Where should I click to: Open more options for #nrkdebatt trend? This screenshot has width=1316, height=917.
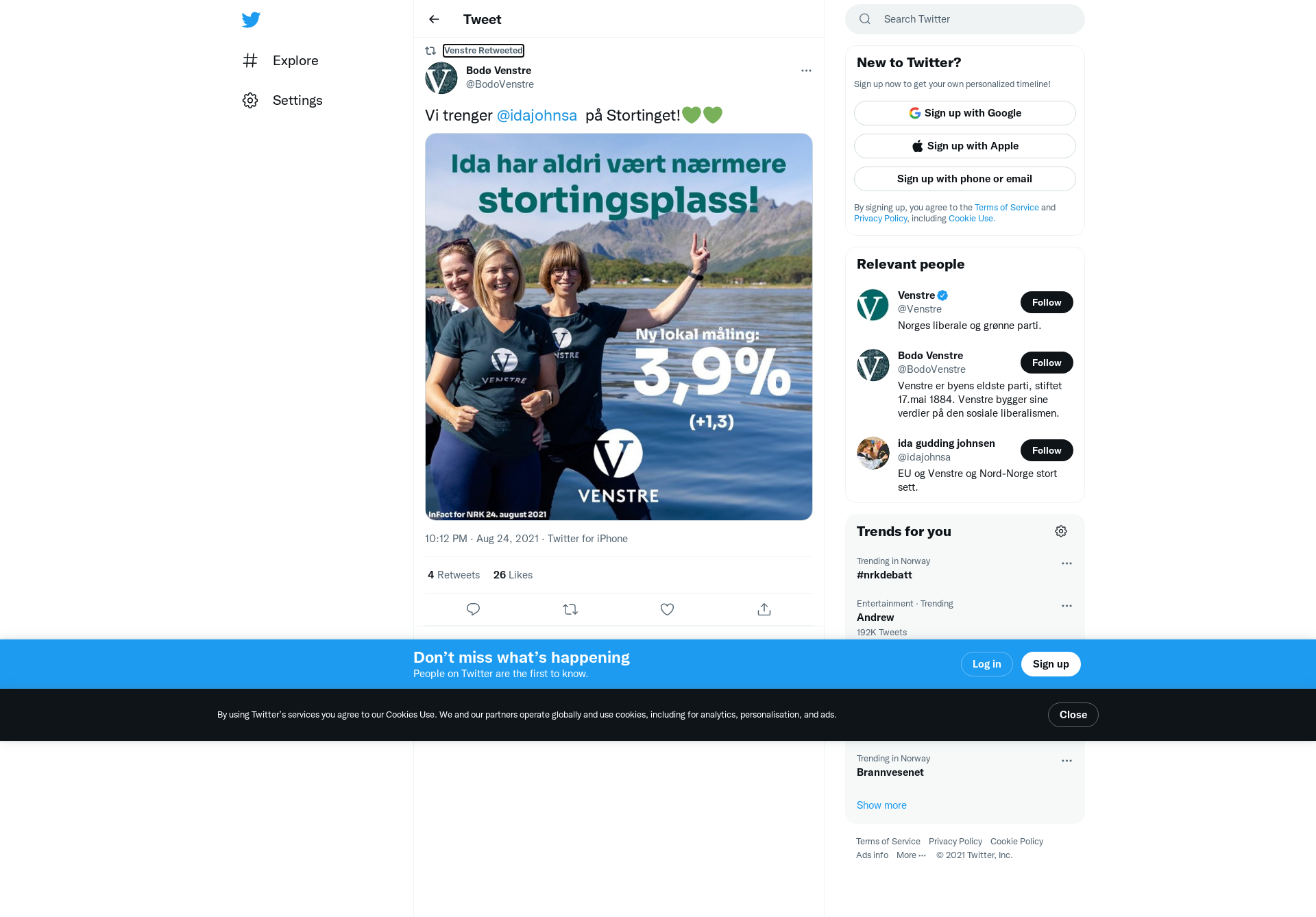pyautogui.click(x=1067, y=563)
